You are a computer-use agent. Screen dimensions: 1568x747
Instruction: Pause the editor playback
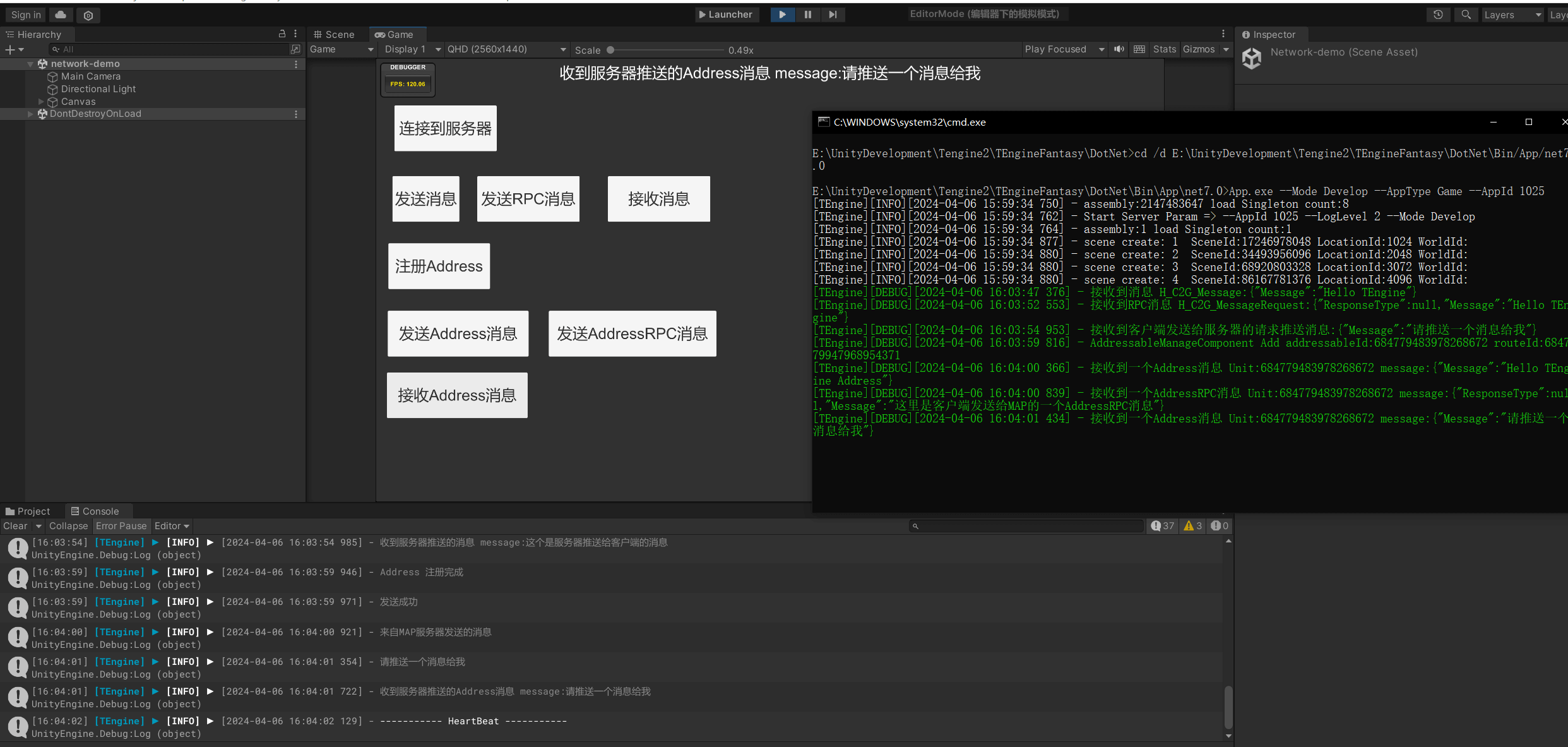click(807, 15)
